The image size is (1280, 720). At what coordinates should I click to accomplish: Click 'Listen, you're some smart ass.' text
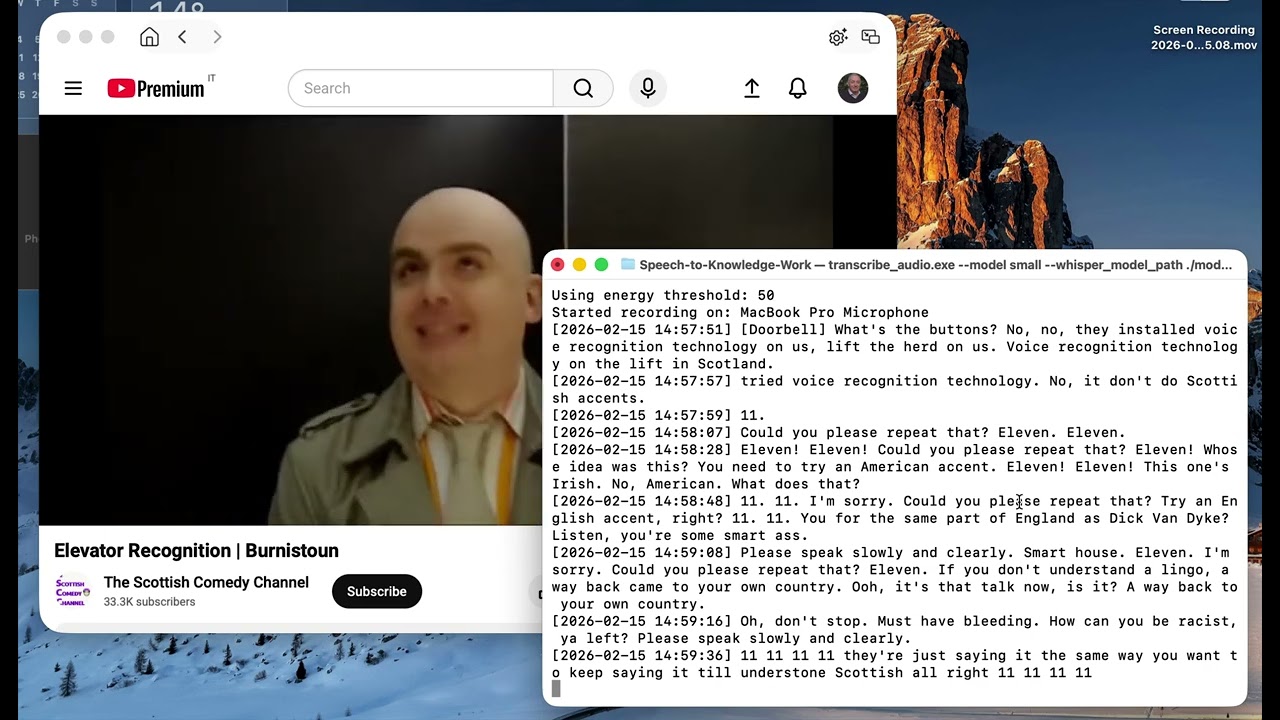tap(680, 535)
